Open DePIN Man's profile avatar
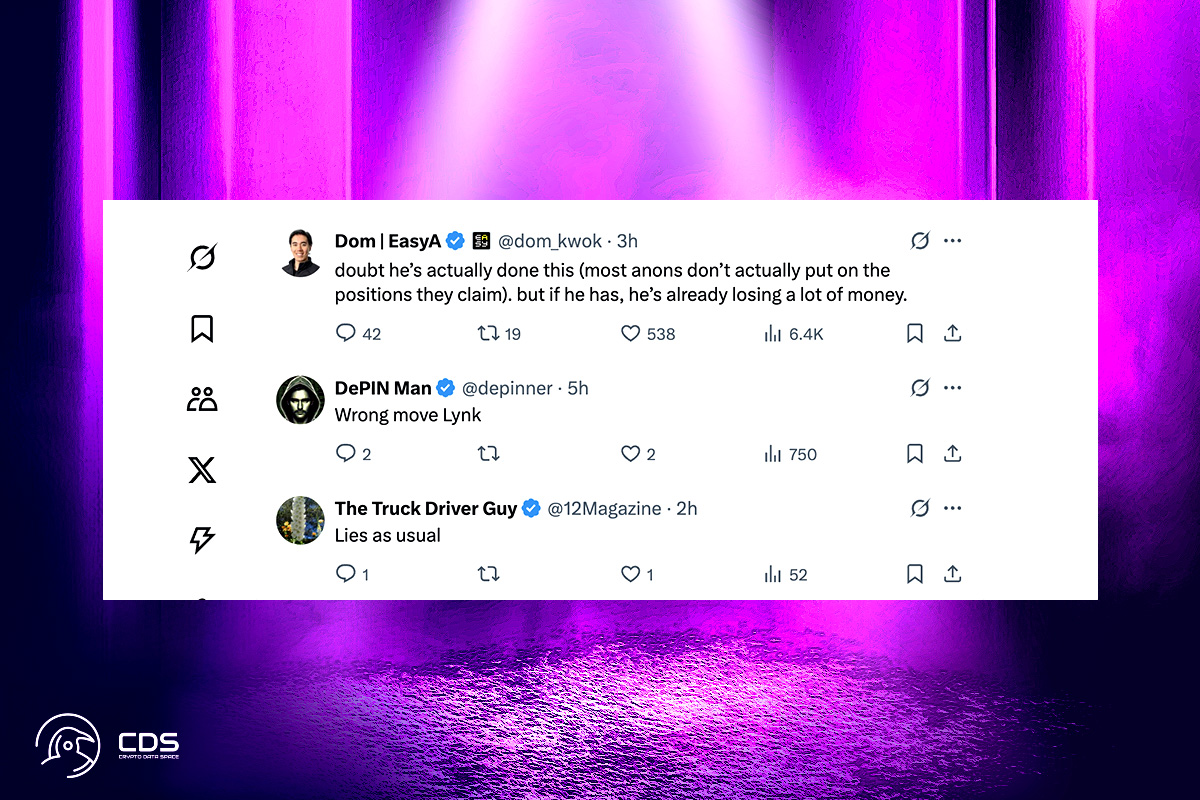The image size is (1200, 800). (300, 400)
